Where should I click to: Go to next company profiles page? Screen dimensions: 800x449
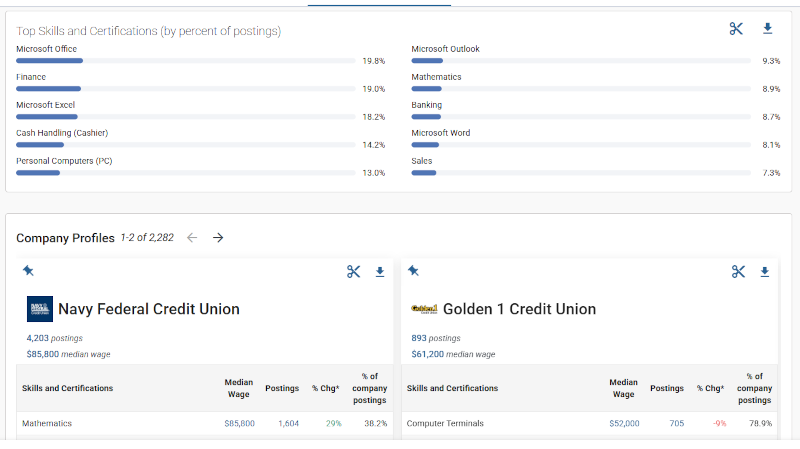[218, 237]
